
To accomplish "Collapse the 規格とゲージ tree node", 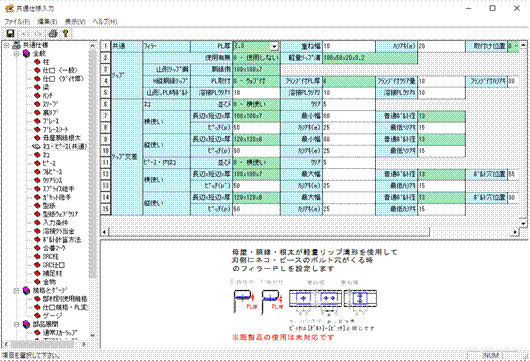I will 16,290.
